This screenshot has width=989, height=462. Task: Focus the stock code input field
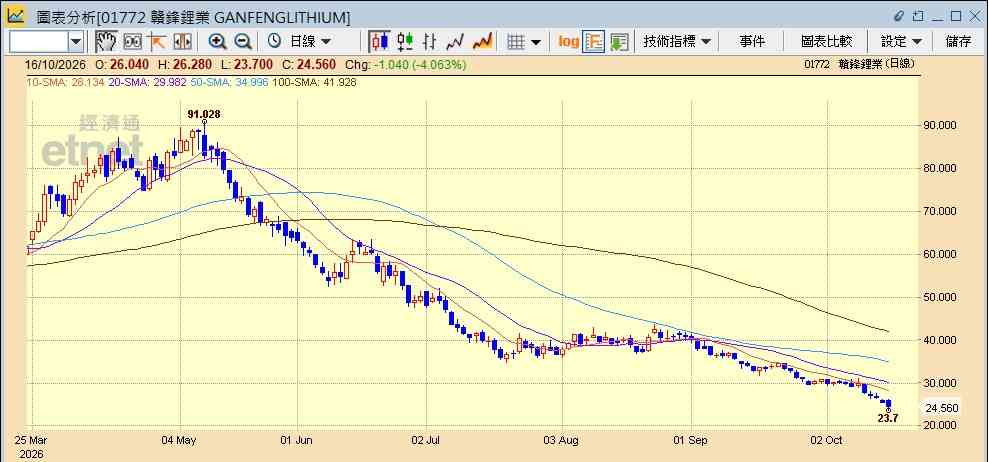click(x=38, y=42)
